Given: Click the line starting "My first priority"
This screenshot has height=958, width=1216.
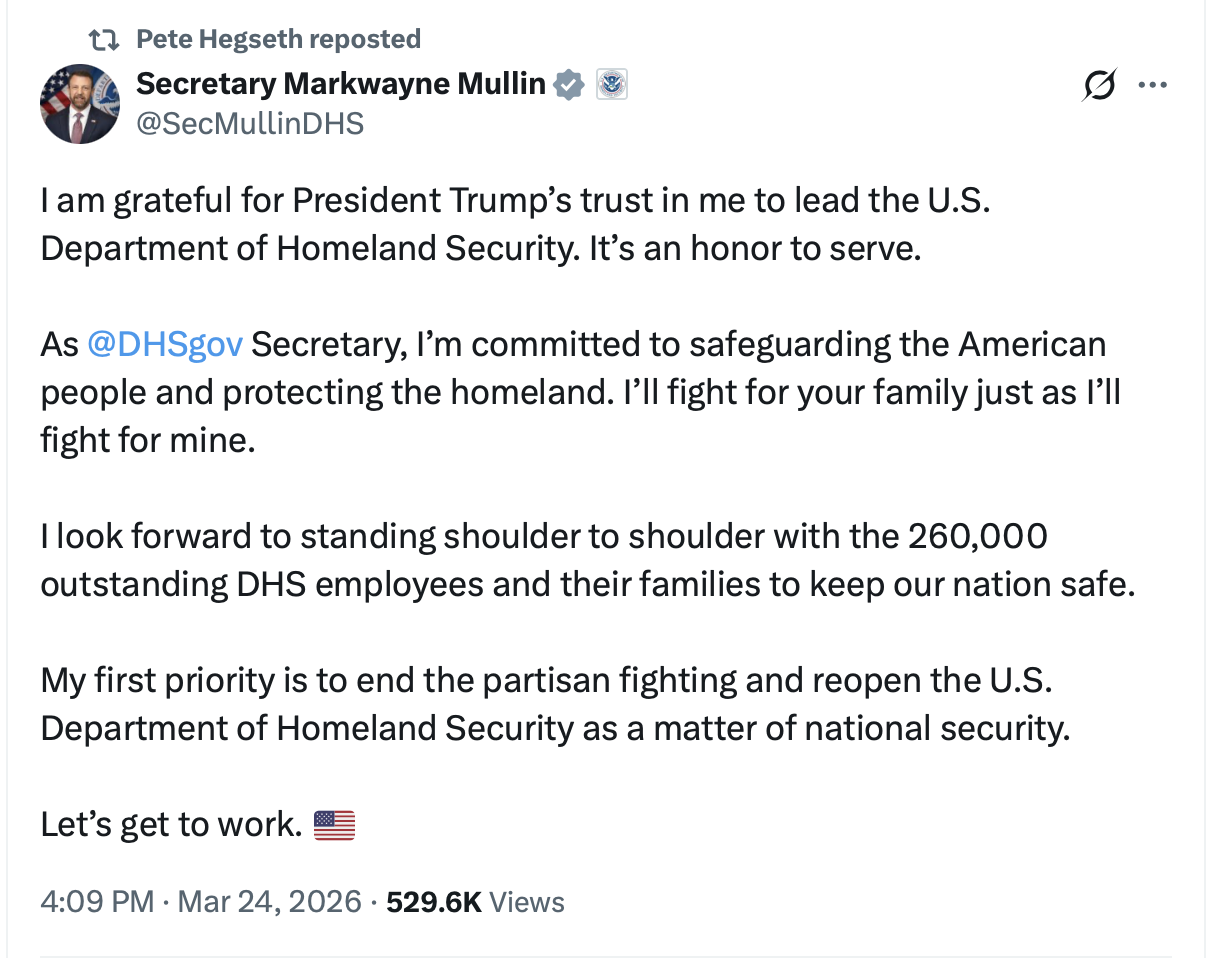Looking at the screenshot, I should click(546, 680).
